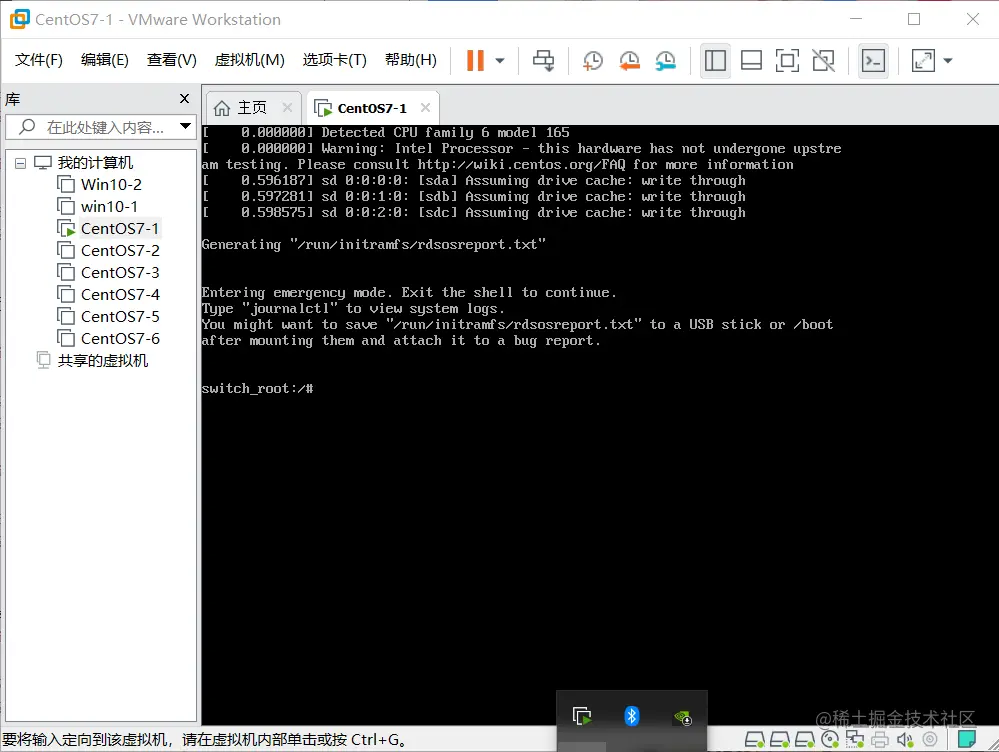Image resolution: width=999 pixels, height=752 pixels.
Task: Select the CentOS7-1 tab
Action: click(371, 108)
